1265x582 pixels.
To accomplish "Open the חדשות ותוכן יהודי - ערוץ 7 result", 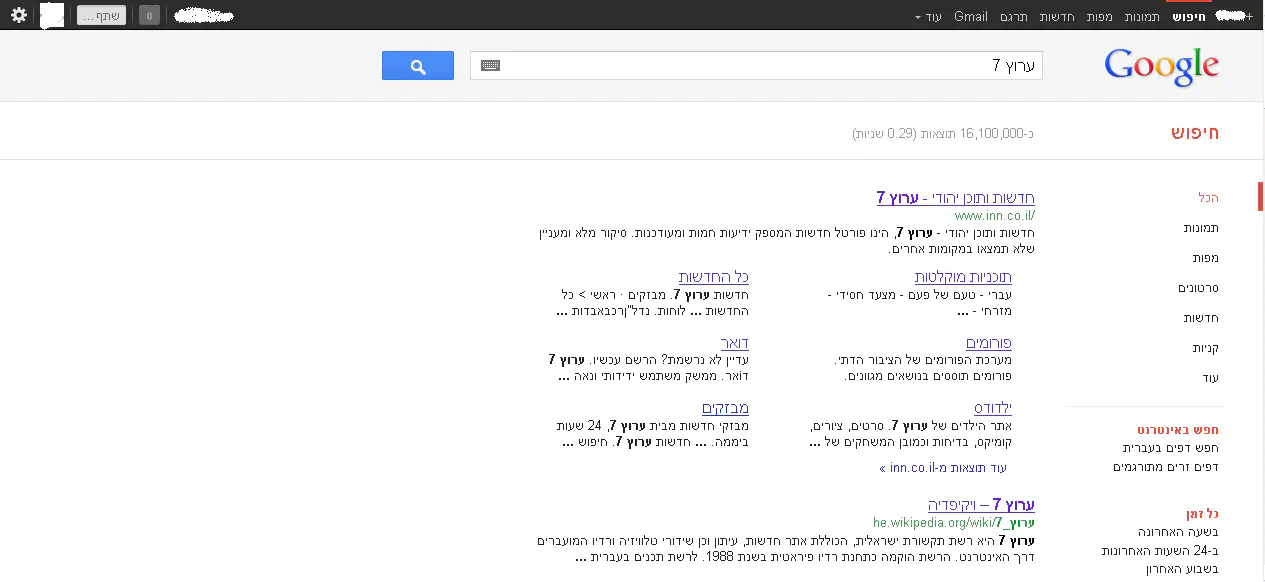I will click(955, 198).
